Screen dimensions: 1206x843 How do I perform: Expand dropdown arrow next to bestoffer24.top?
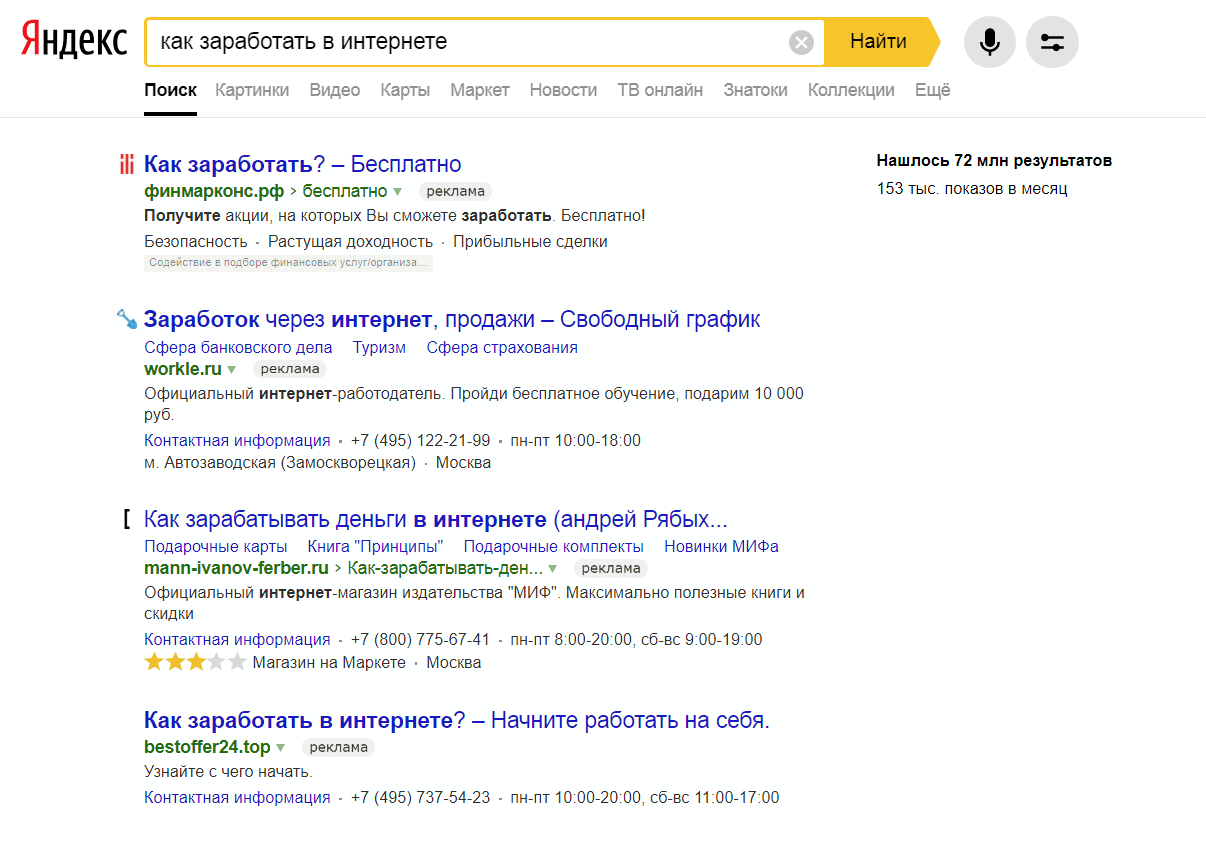click(x=281, y=747)
